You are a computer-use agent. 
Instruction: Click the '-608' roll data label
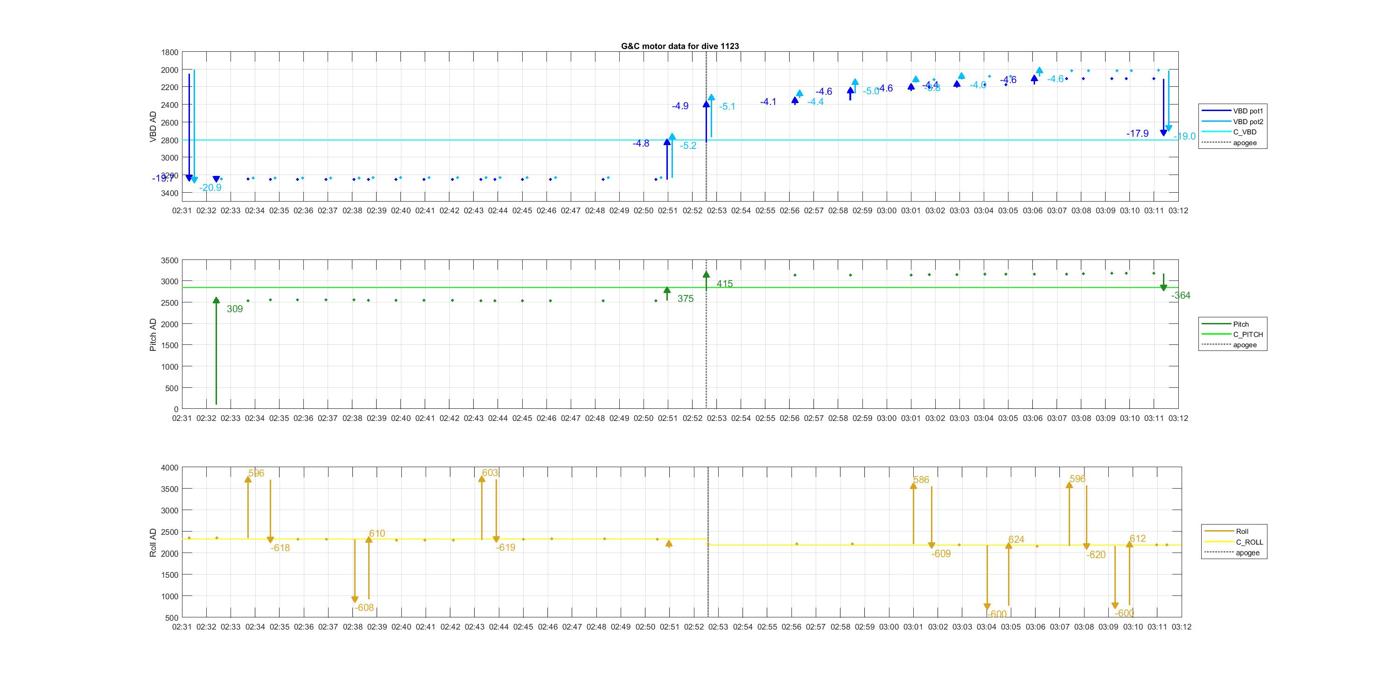pos(364,608)
